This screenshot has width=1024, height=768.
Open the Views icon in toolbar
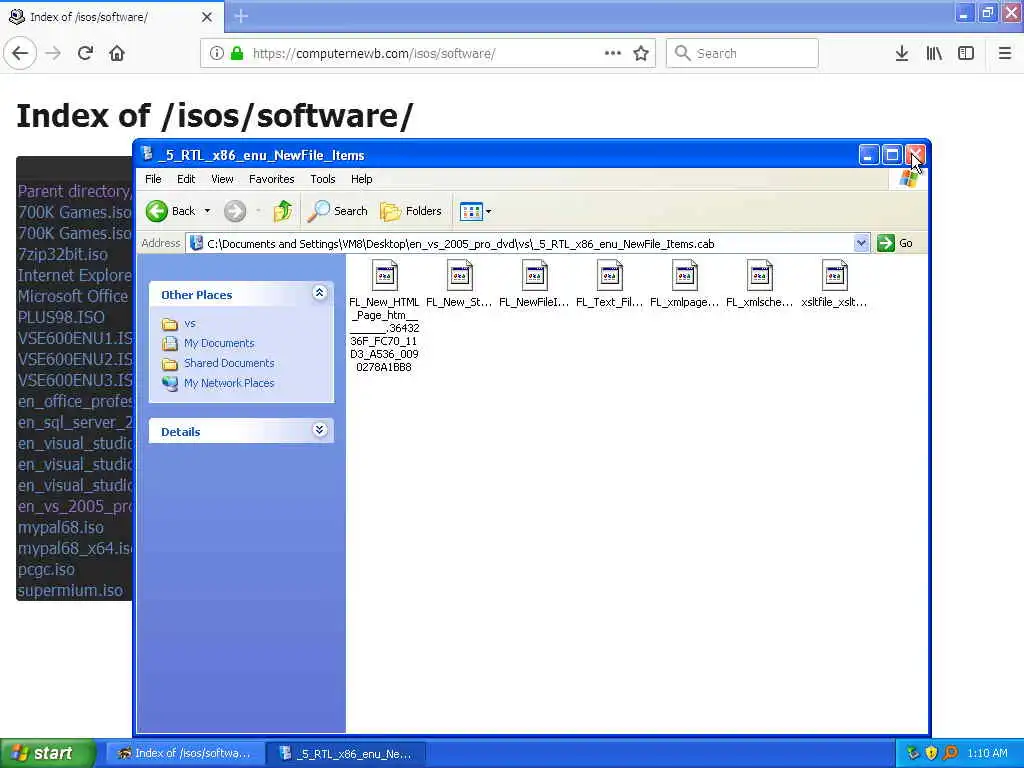tap(471, 211)
